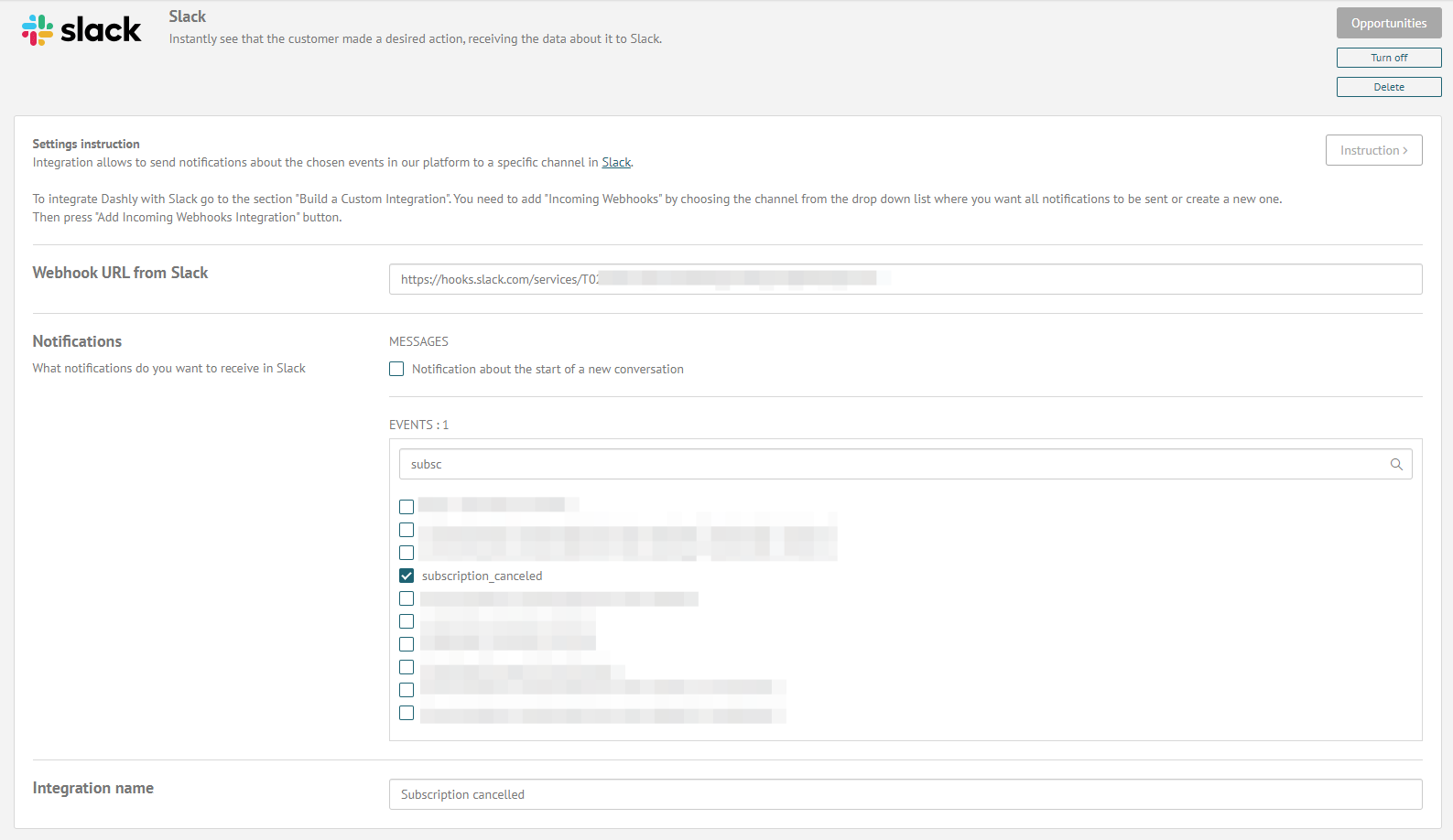Check the event checkbox above subscription_canceled
1453x840 pixels.
tap(407, 553)
